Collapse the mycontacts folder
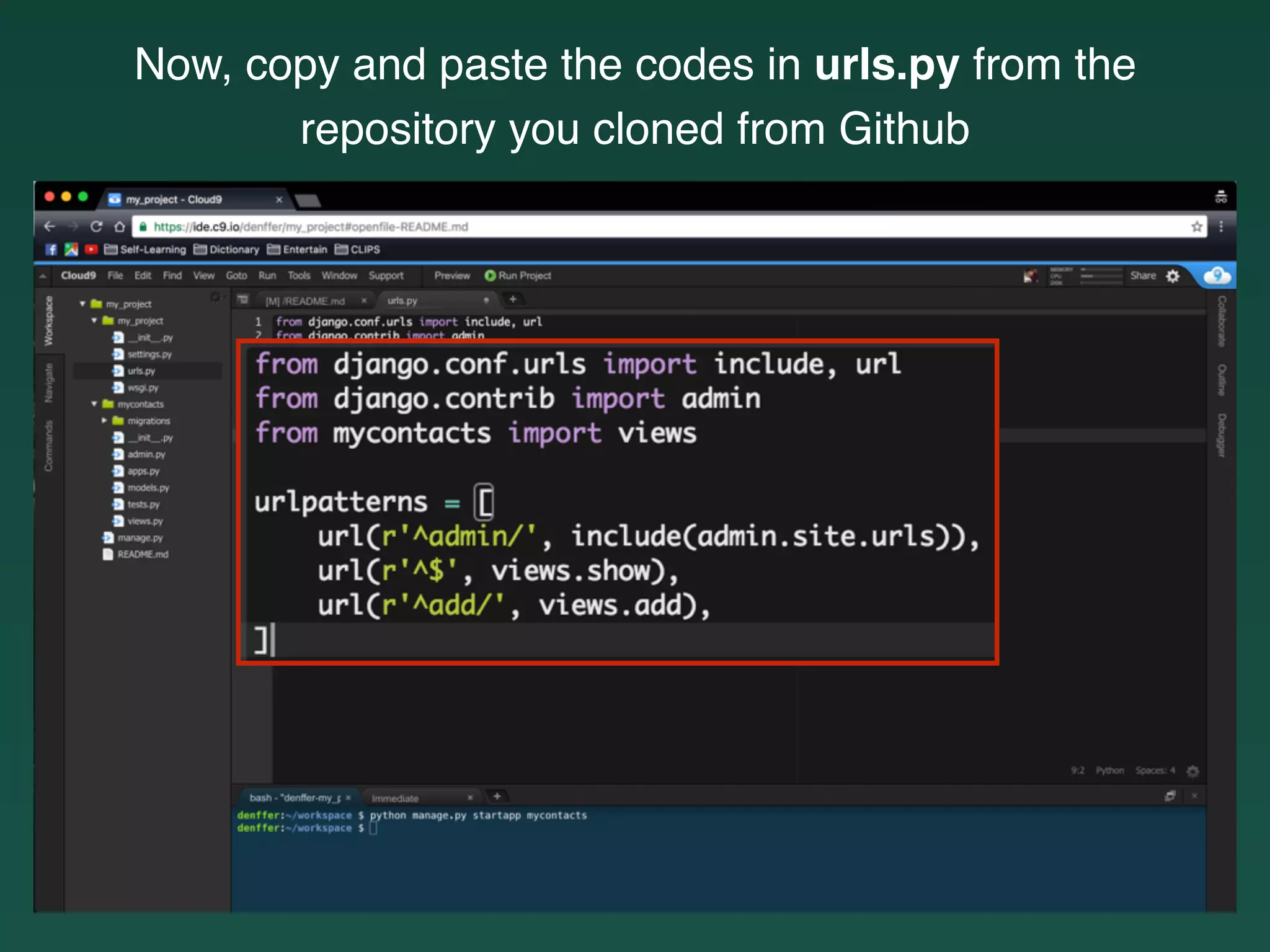The height and width of the screenshot is (952, 1270). tap(94, 404)
